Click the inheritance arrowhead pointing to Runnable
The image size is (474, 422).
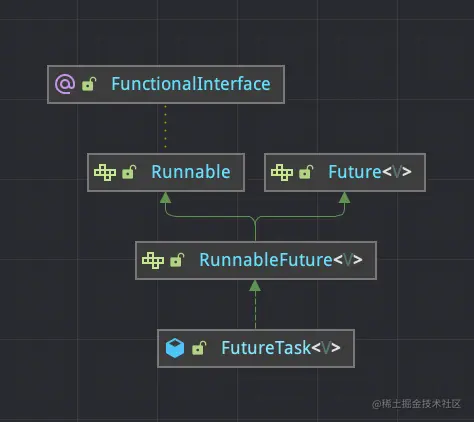tap(165, 198)
